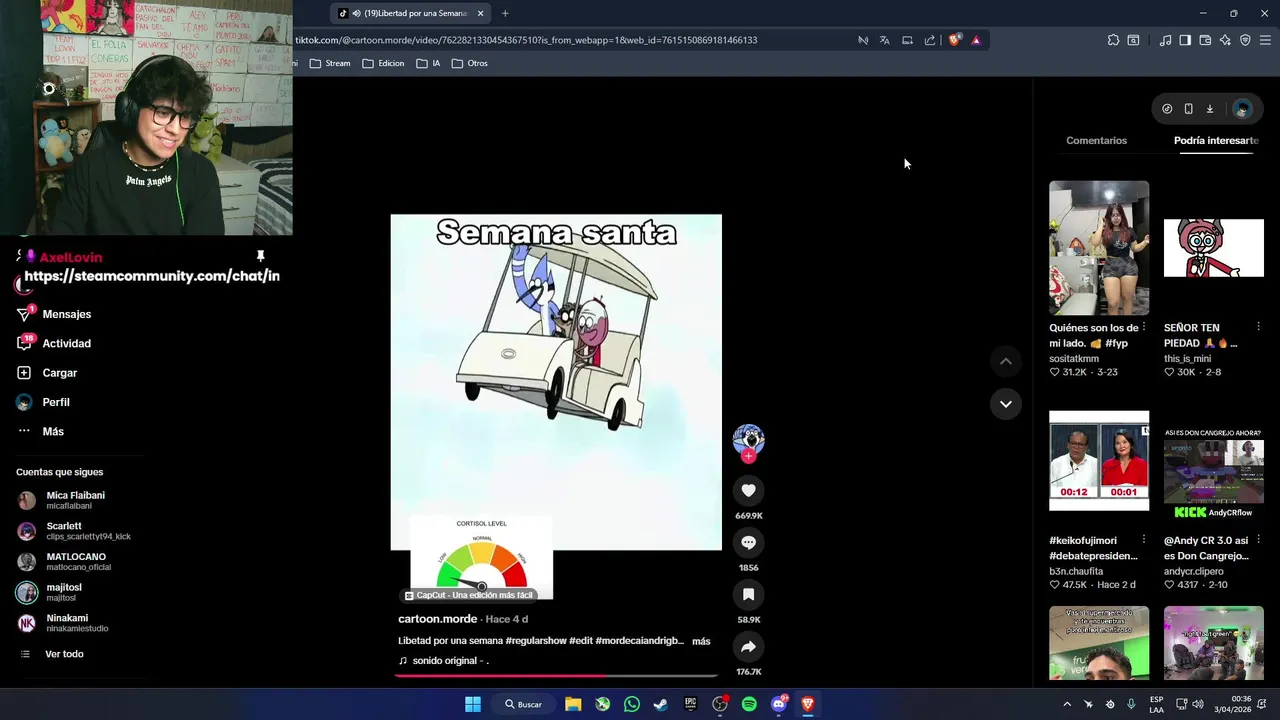Screen dimensions: 1280x720
Task: Open the Edicion bookmarks folder
Action: (x=383, y=63)
